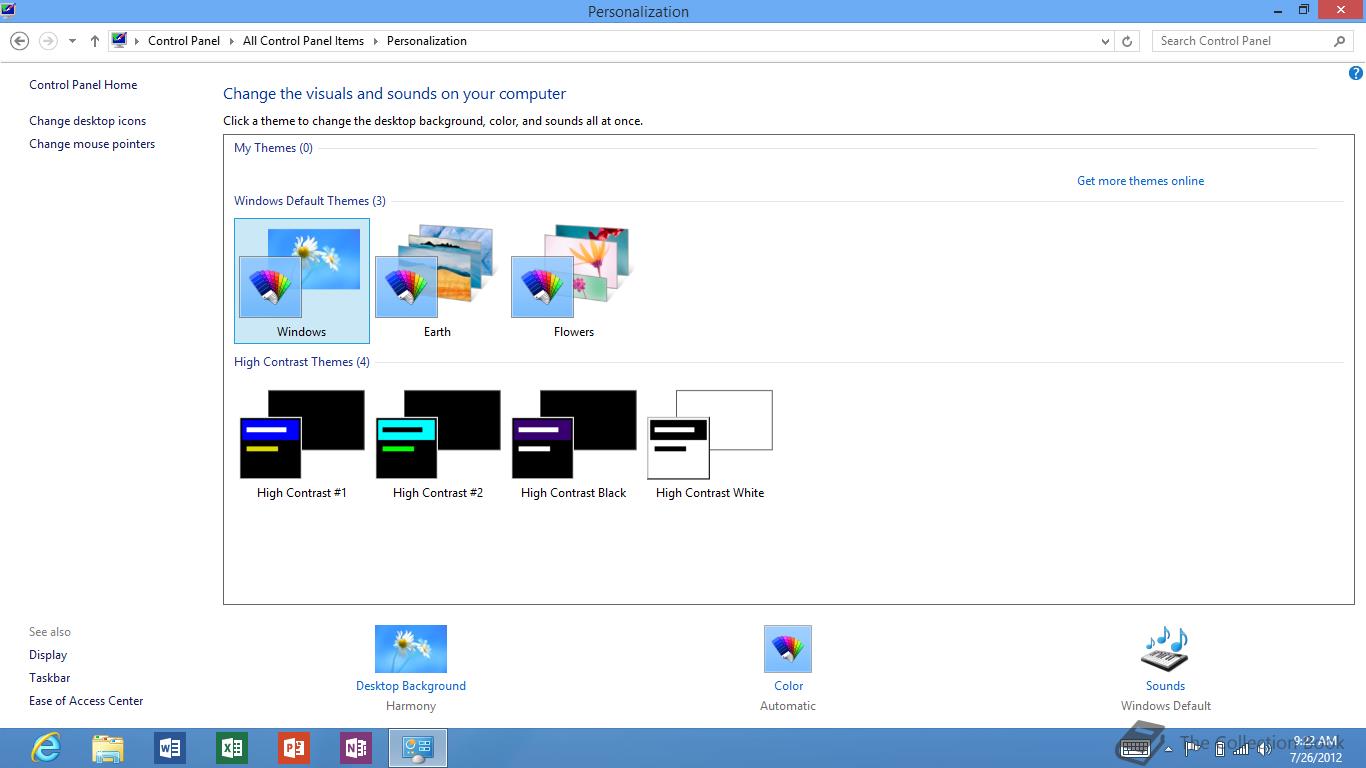The image size is (1366, 768).
Task: Click the window system menu icon
Action: coord(8,10)
